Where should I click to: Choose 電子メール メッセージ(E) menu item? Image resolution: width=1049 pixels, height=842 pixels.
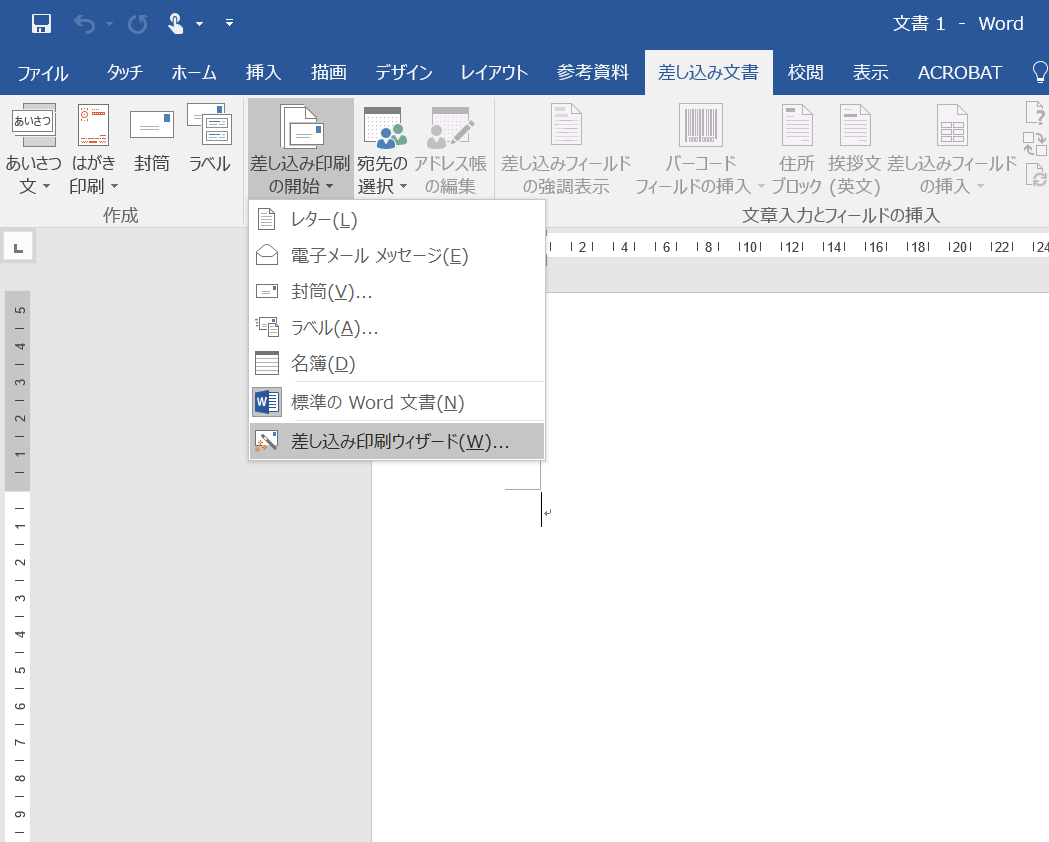397,255
